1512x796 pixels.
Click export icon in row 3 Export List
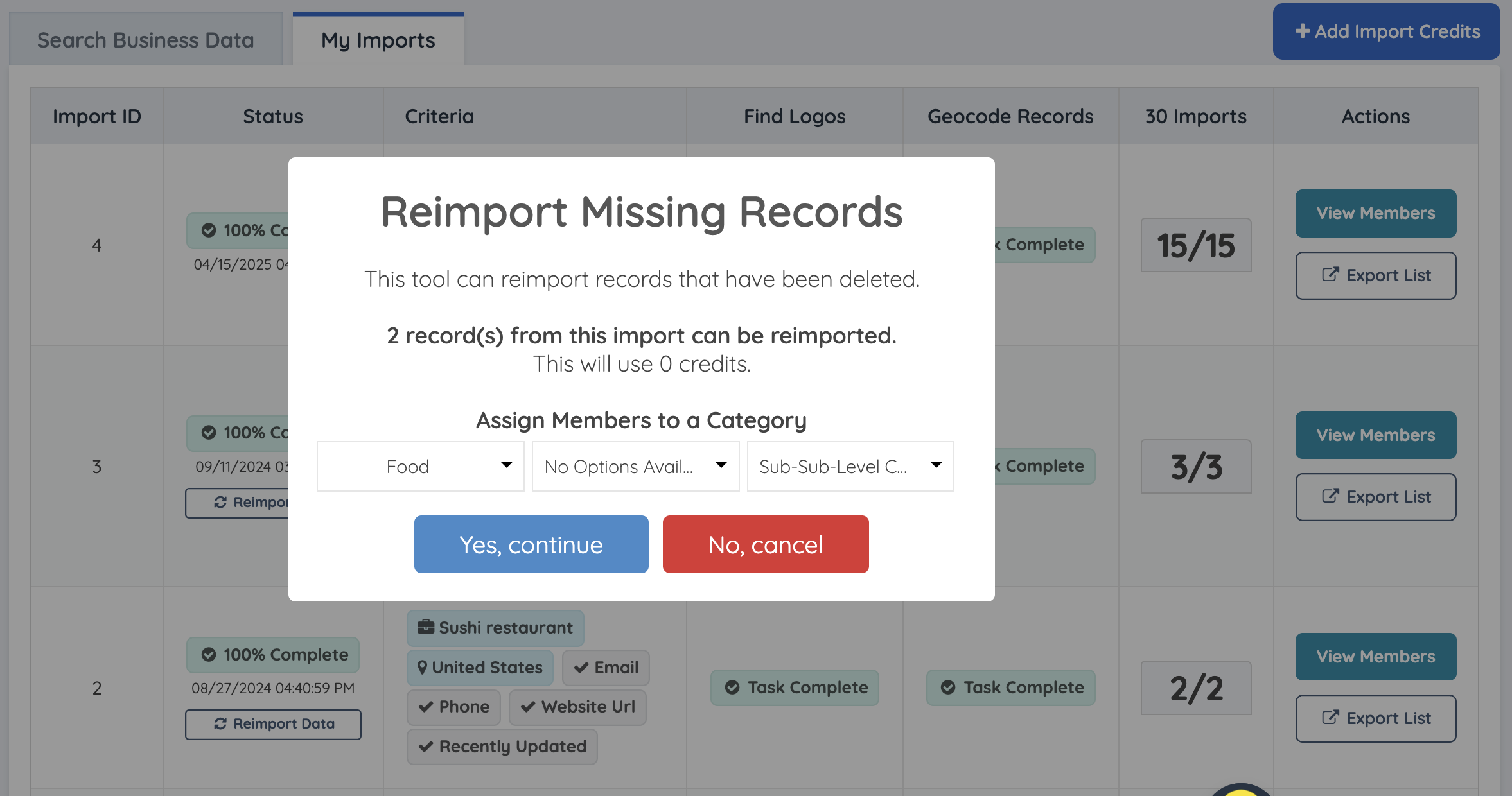pos(1330,496)
